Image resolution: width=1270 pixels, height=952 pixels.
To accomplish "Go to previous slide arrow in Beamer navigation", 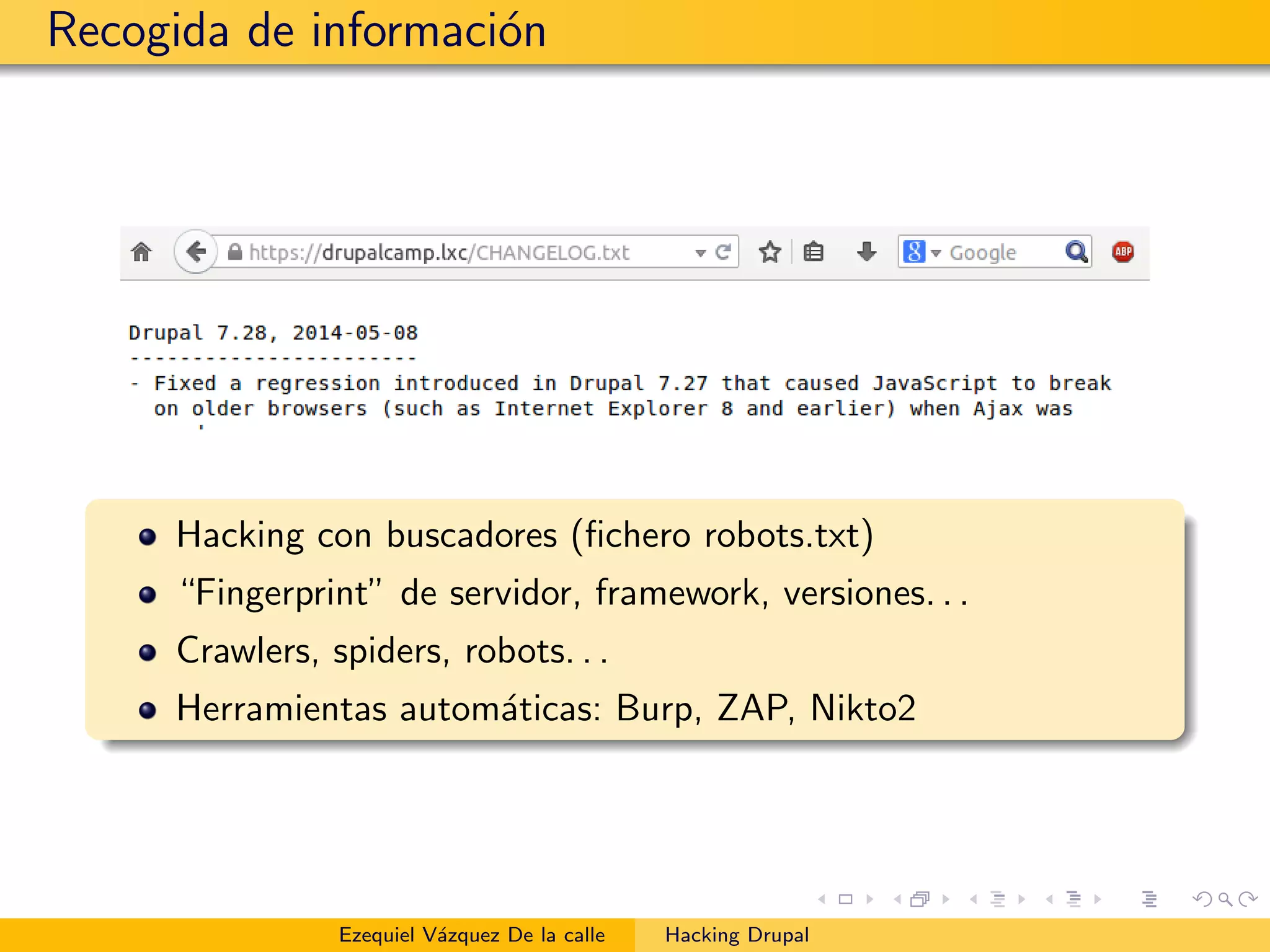I will [822, 899].
